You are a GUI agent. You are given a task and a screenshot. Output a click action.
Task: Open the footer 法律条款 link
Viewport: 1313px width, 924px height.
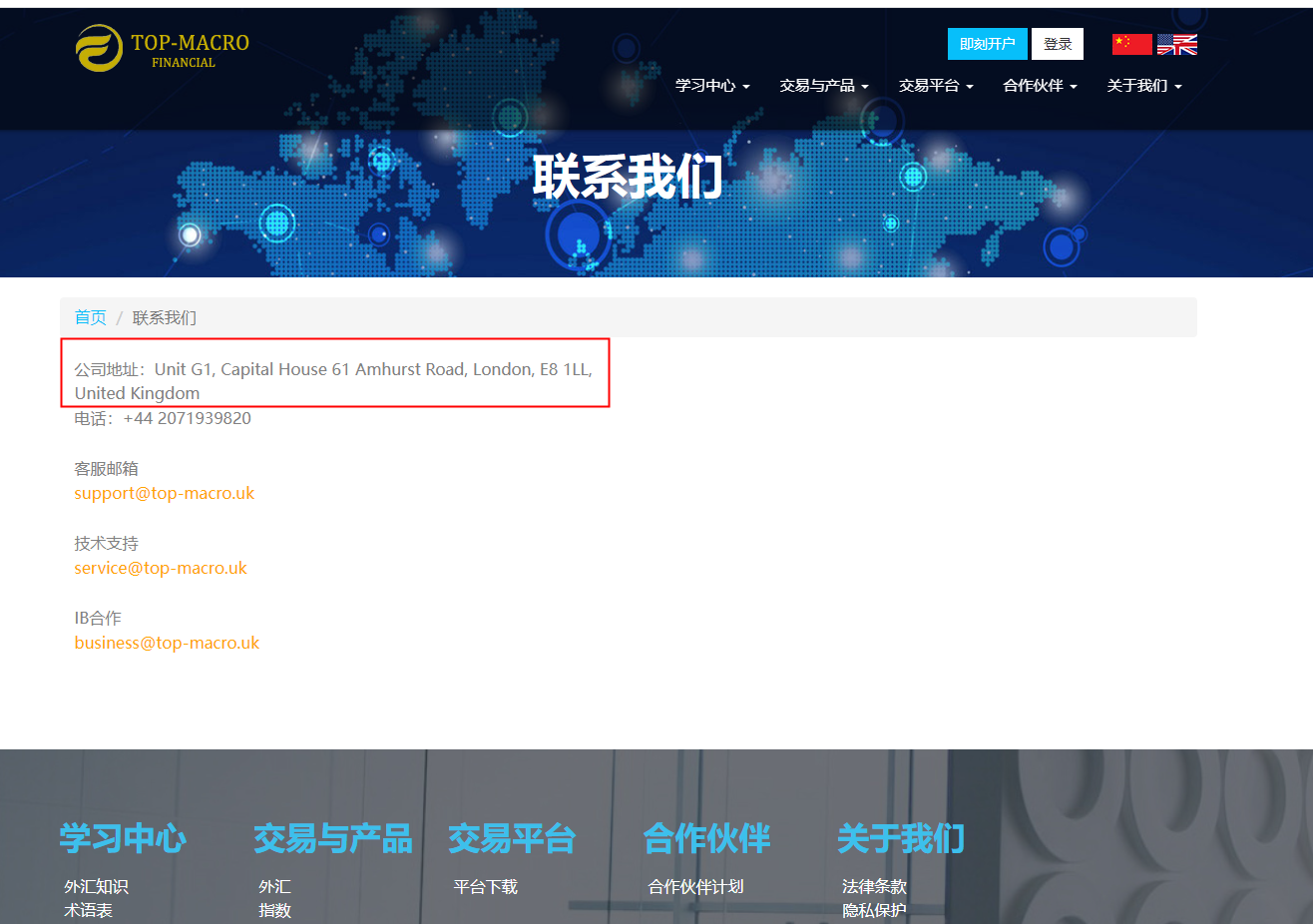[875, 886]
